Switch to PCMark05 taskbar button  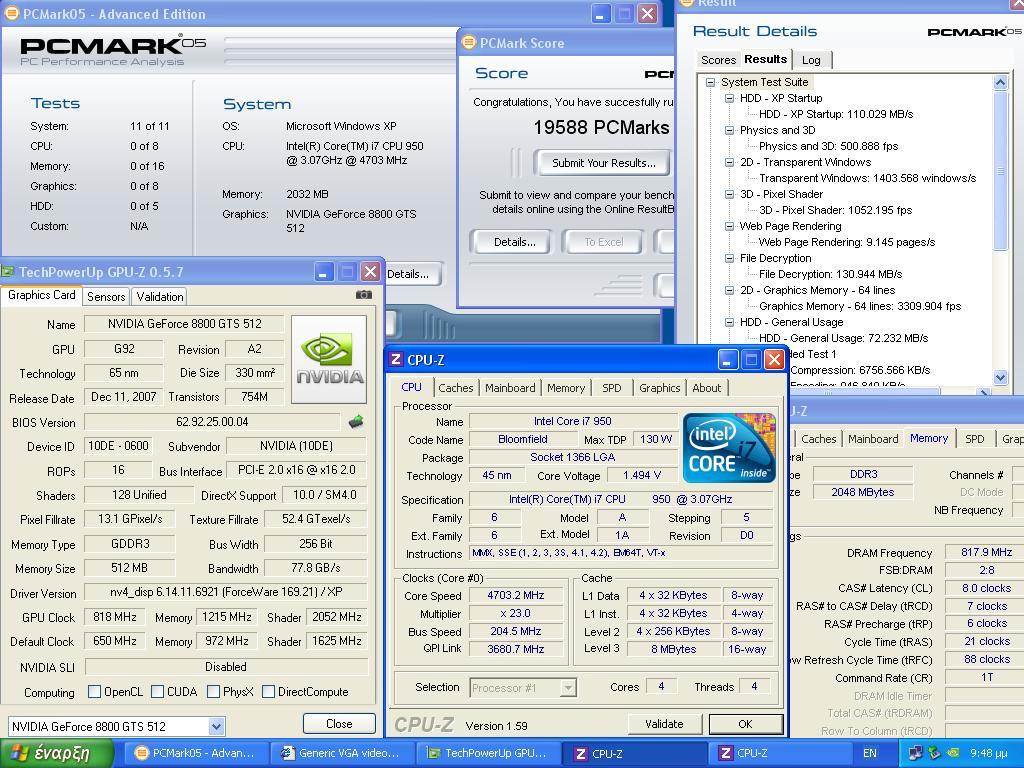[x=195, y=754]
